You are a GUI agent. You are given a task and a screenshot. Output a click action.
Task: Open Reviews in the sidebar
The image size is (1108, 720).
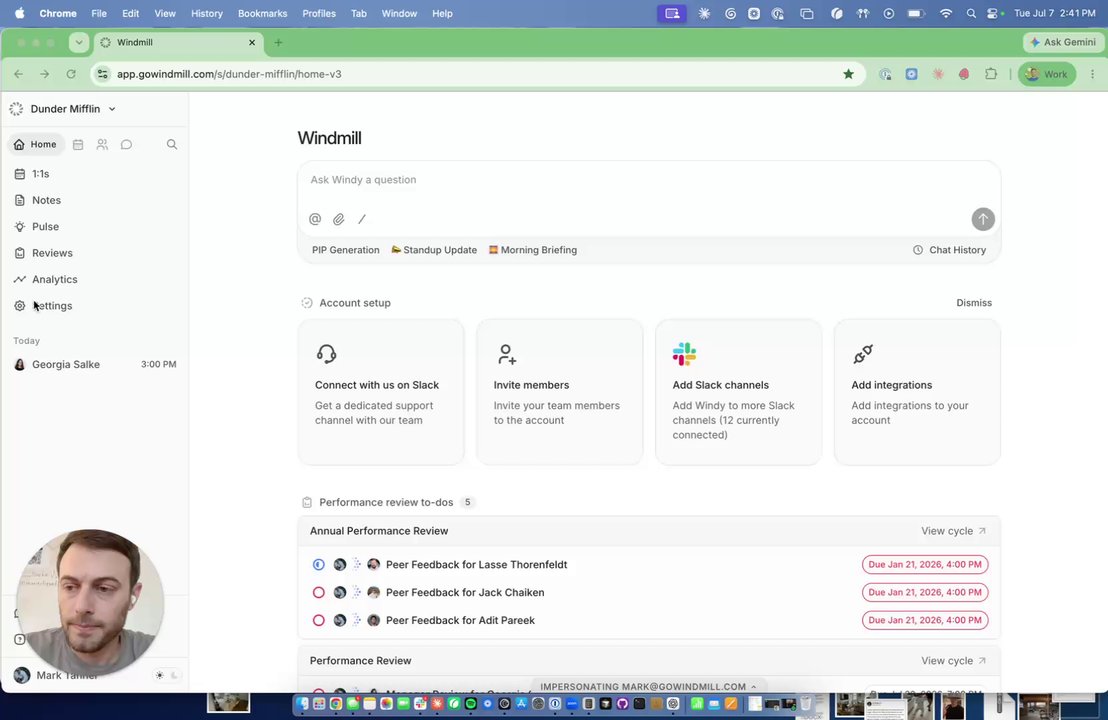tap(95, 253)
